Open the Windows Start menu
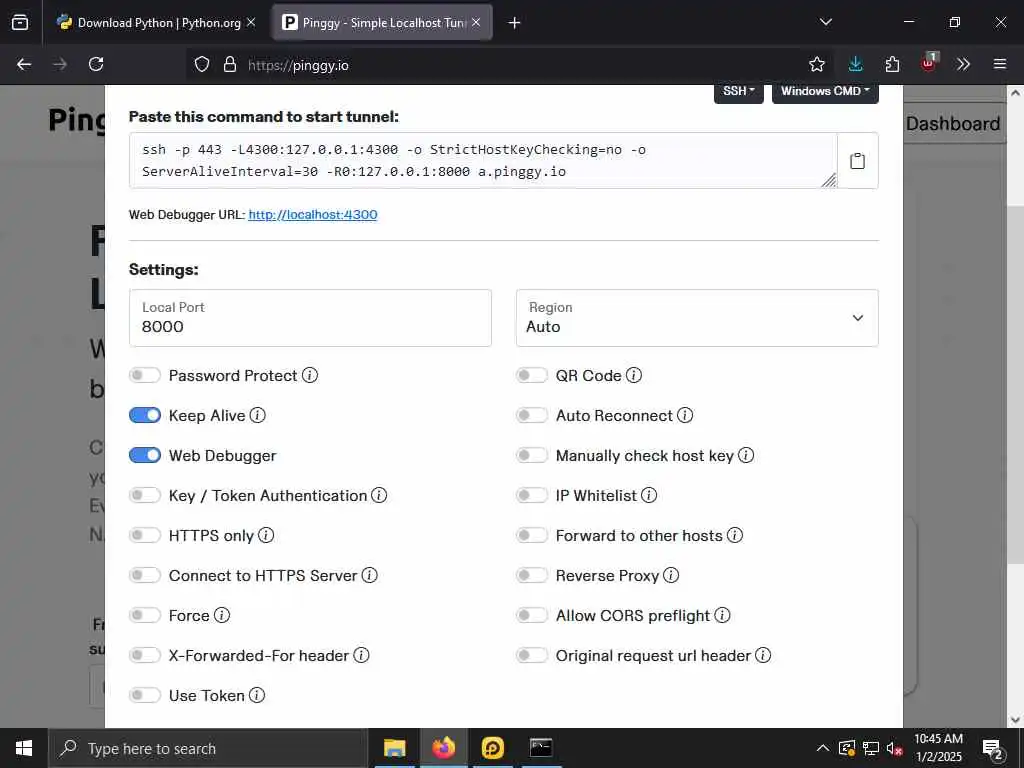Viewport: 1024px width, 768px height. click(x=24, y=748)
